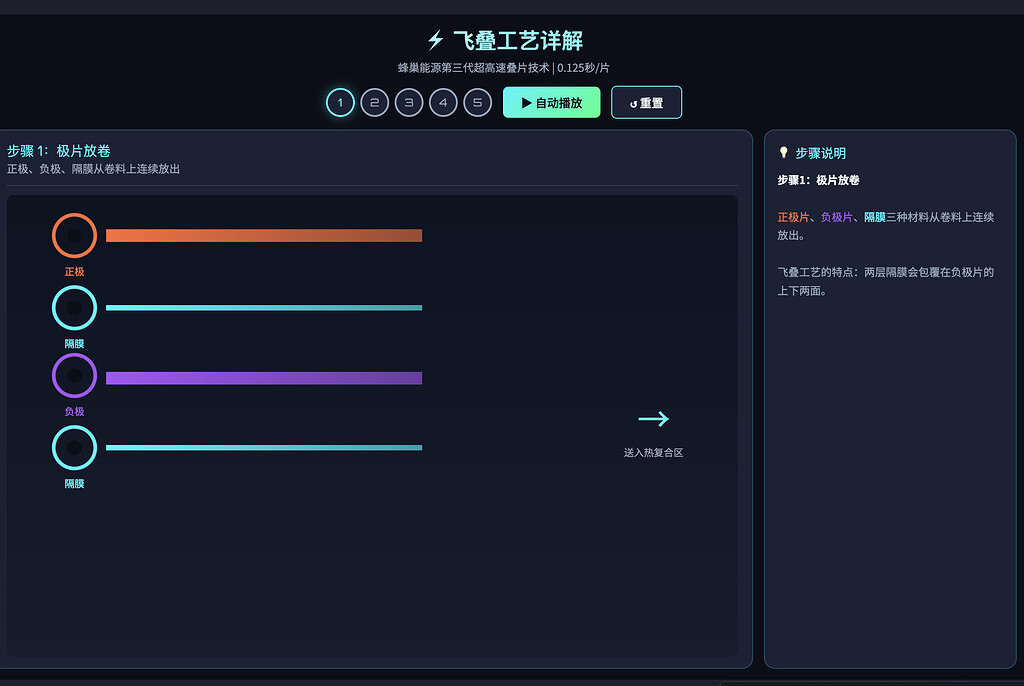
Task: Open step 4 circle
Action: coord(443,103)
